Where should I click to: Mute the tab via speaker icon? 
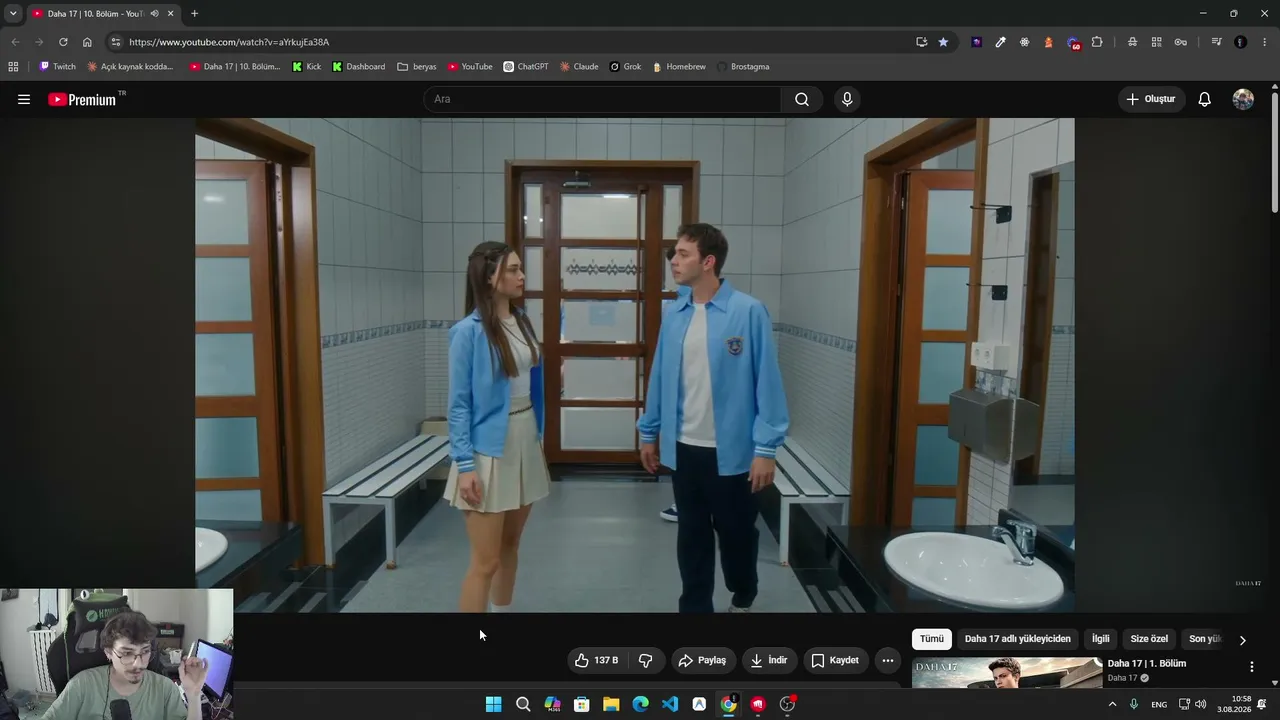[154, 13]
